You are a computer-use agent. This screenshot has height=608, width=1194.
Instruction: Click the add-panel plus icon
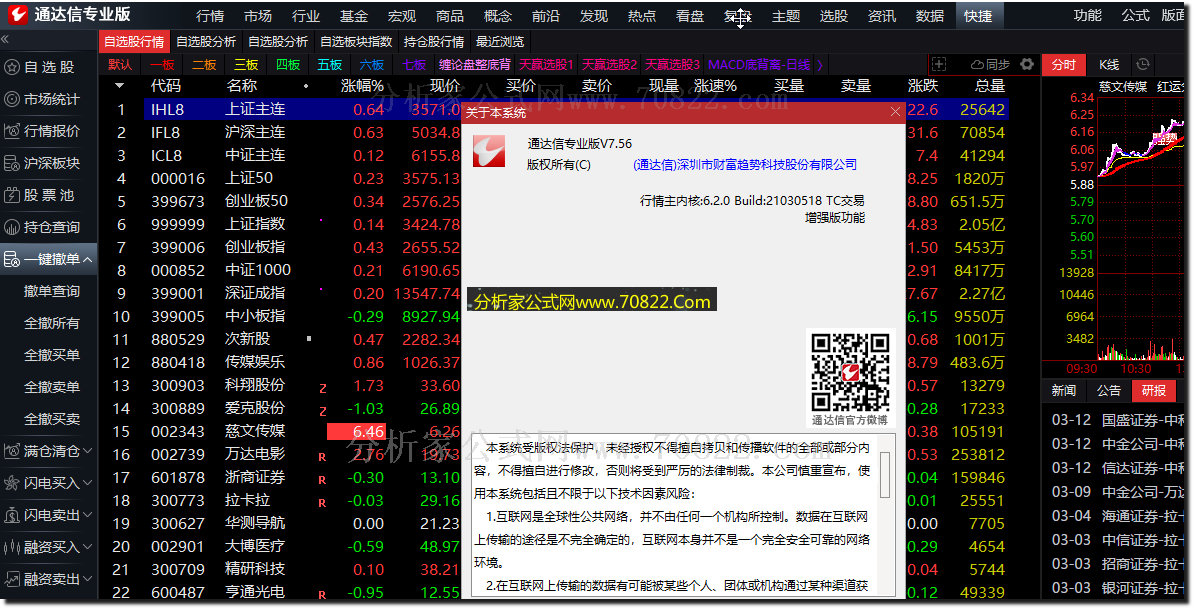point(939,65)
